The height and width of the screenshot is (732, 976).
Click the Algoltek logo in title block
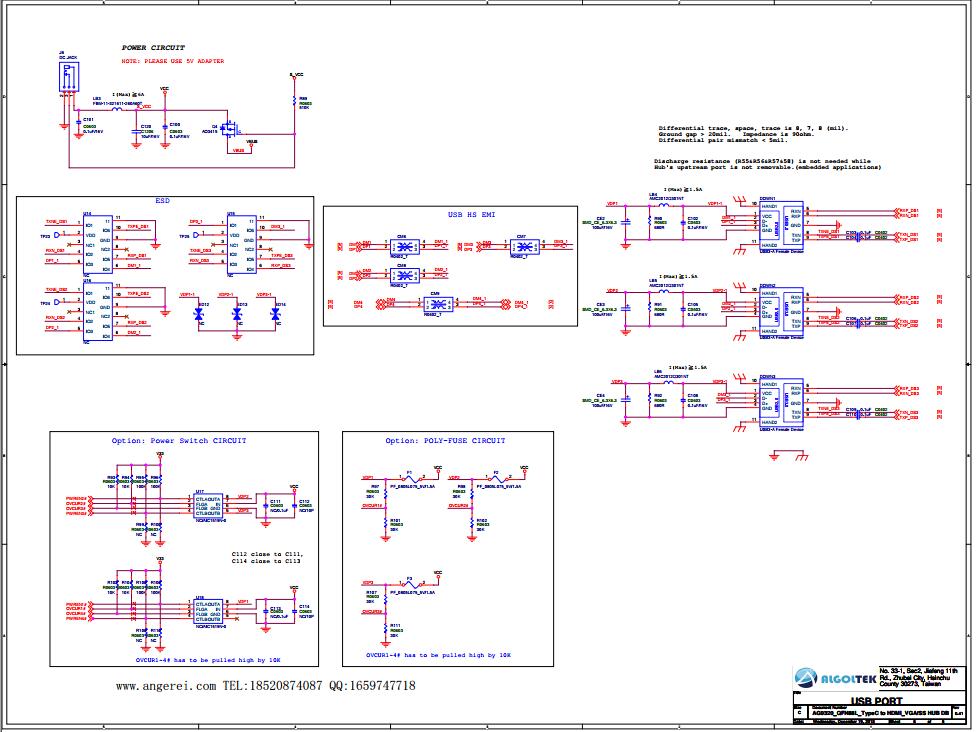tap(835, 678)
